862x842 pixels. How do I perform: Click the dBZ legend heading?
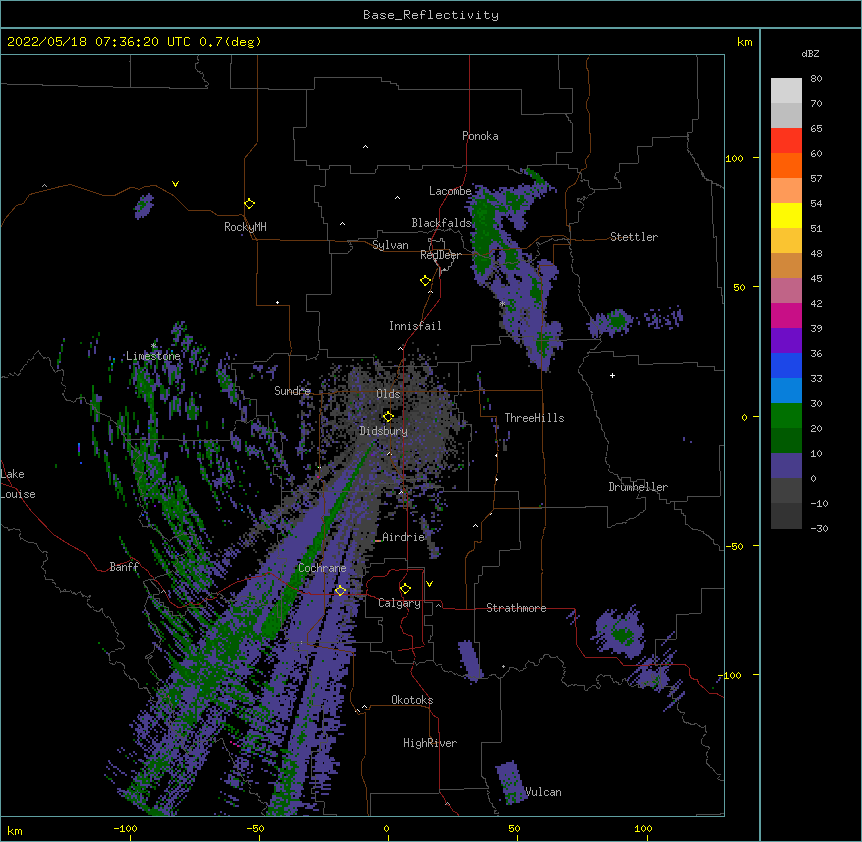810,54
